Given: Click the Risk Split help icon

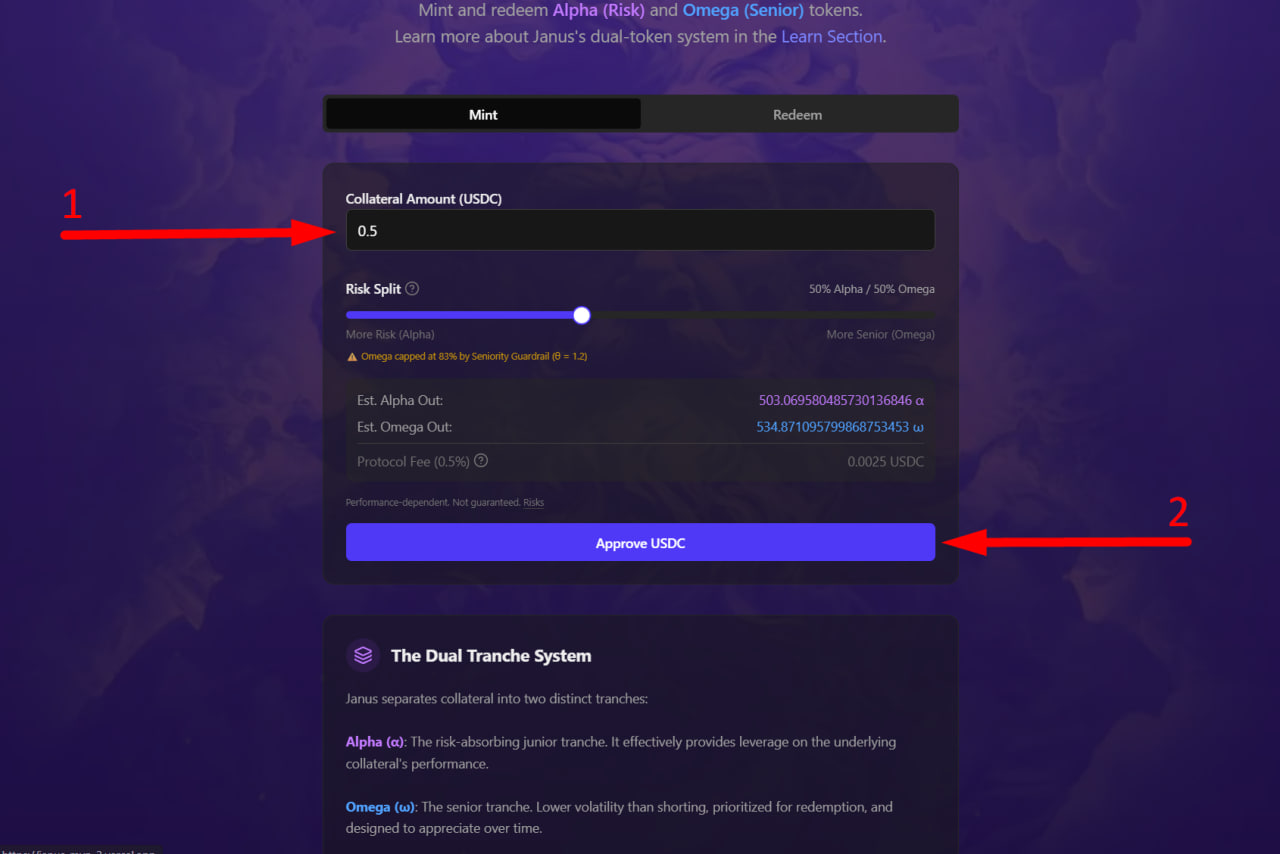Looking at the screenshot, I should coord(412,289).
